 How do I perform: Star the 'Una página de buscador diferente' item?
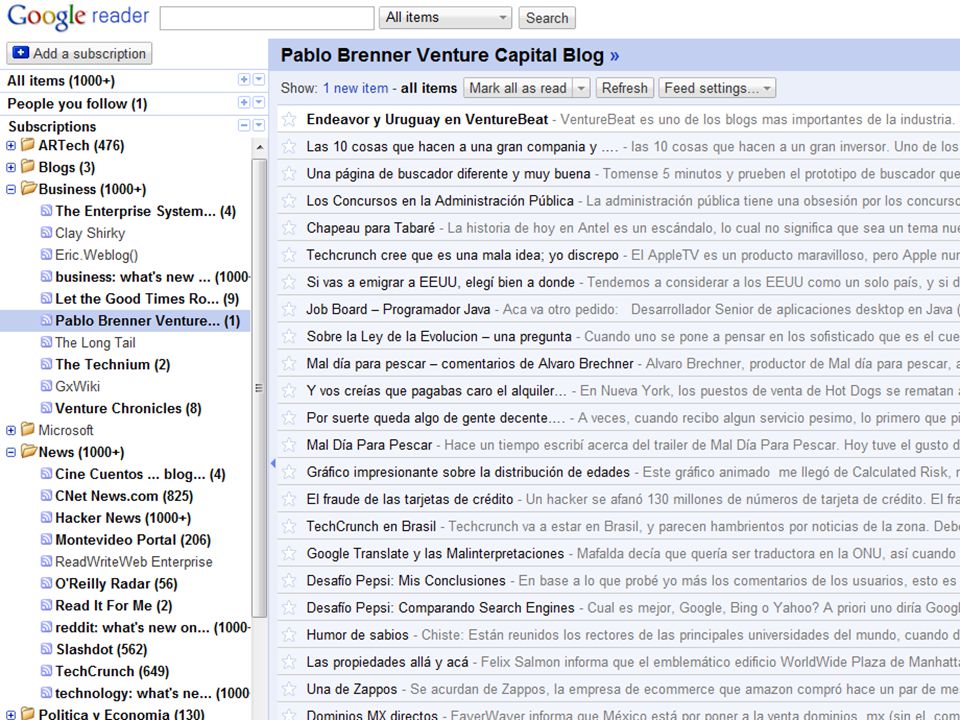(289, 174)
